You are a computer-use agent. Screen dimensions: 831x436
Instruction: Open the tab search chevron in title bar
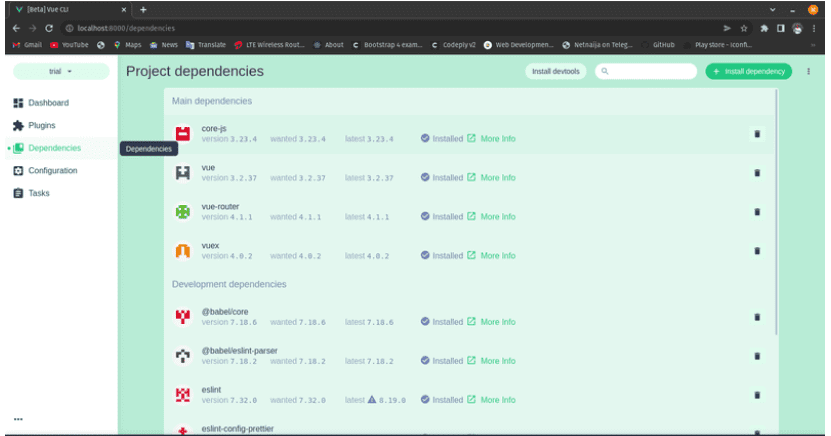(773, 10)
